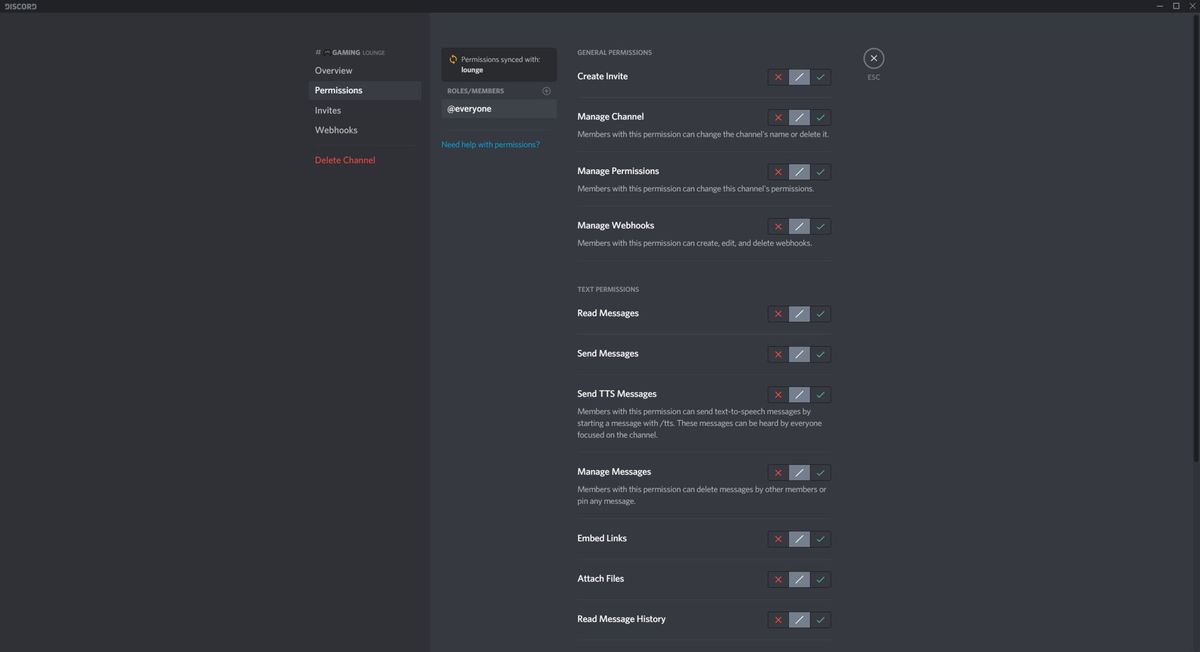Click the permissions sync icon near lounge

click(x=452, y=58)
